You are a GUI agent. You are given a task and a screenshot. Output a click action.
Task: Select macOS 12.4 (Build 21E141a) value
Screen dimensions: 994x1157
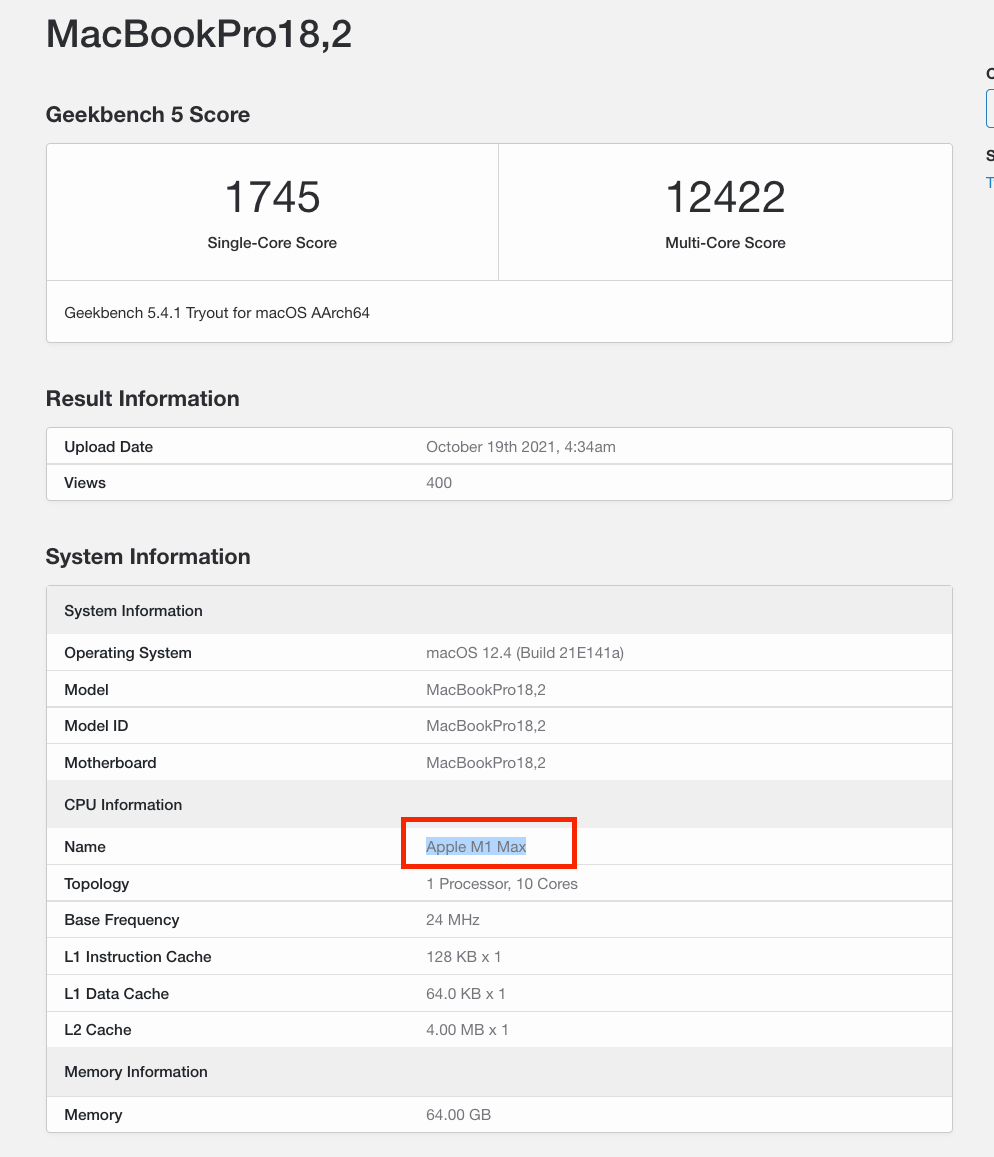[525, 653]
